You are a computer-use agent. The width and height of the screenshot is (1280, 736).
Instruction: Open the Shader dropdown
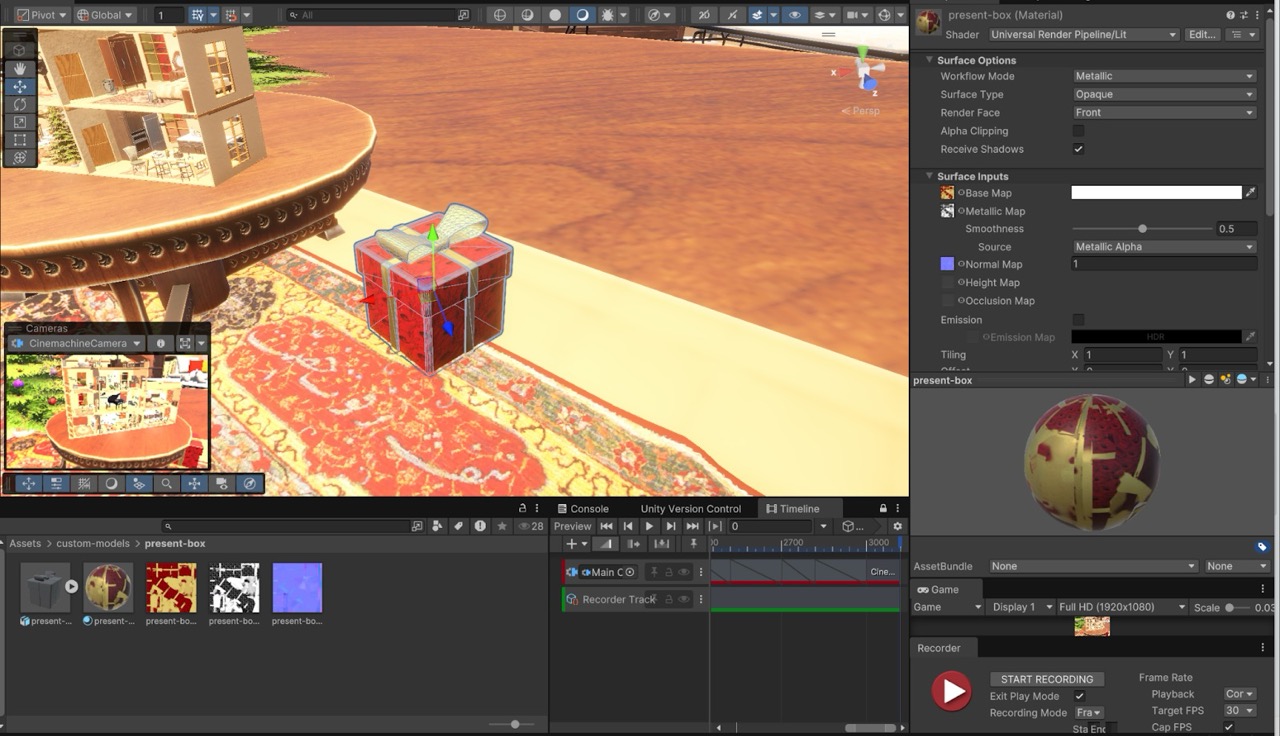pyautogui.click(x=1084, y=34)
